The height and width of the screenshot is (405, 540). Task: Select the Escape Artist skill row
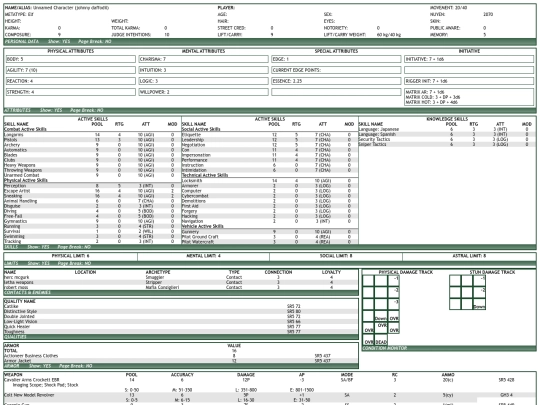coord(92,191)
